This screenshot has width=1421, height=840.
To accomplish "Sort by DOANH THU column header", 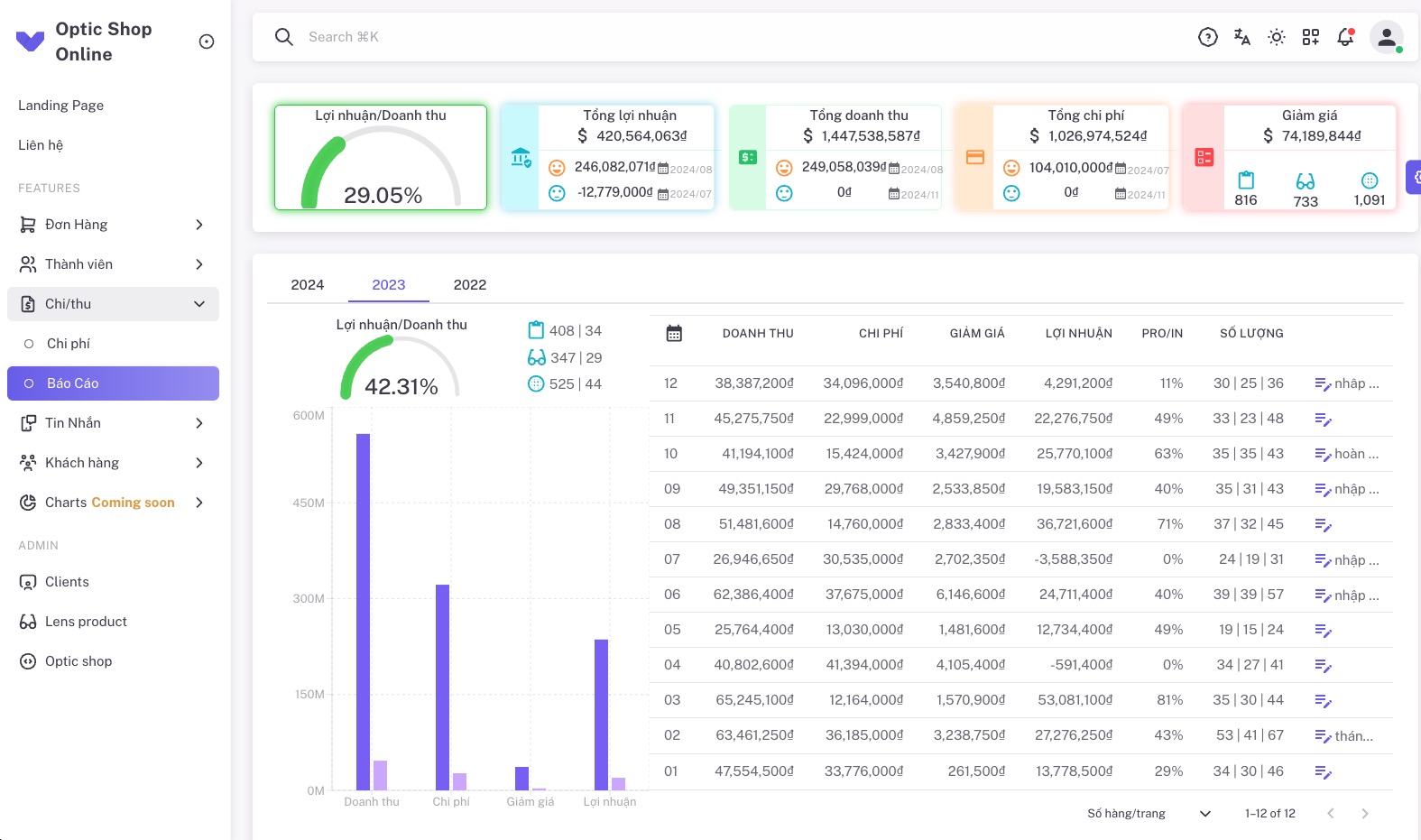I will coord(758,334).
